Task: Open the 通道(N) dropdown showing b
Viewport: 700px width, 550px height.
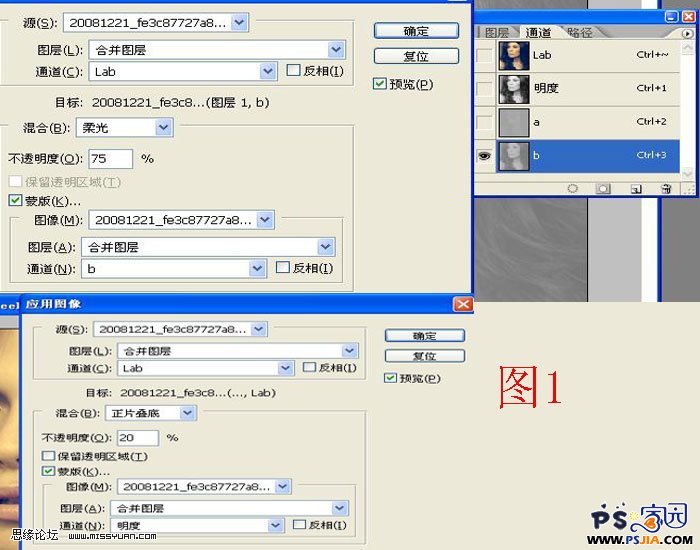Action: [x=257, y=268]
